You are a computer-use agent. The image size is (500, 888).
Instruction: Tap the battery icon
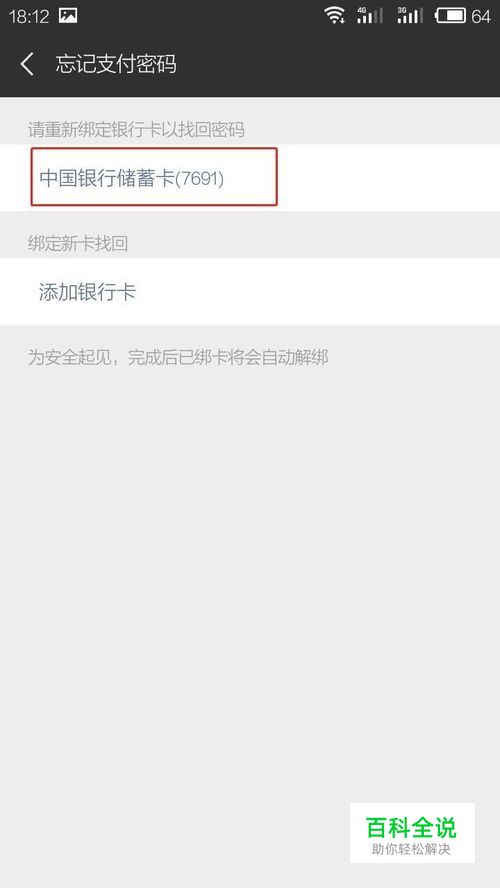450,15
